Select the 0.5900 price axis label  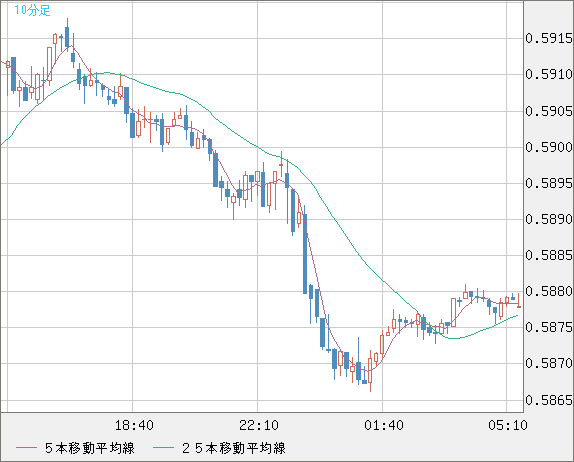point(549,147)
